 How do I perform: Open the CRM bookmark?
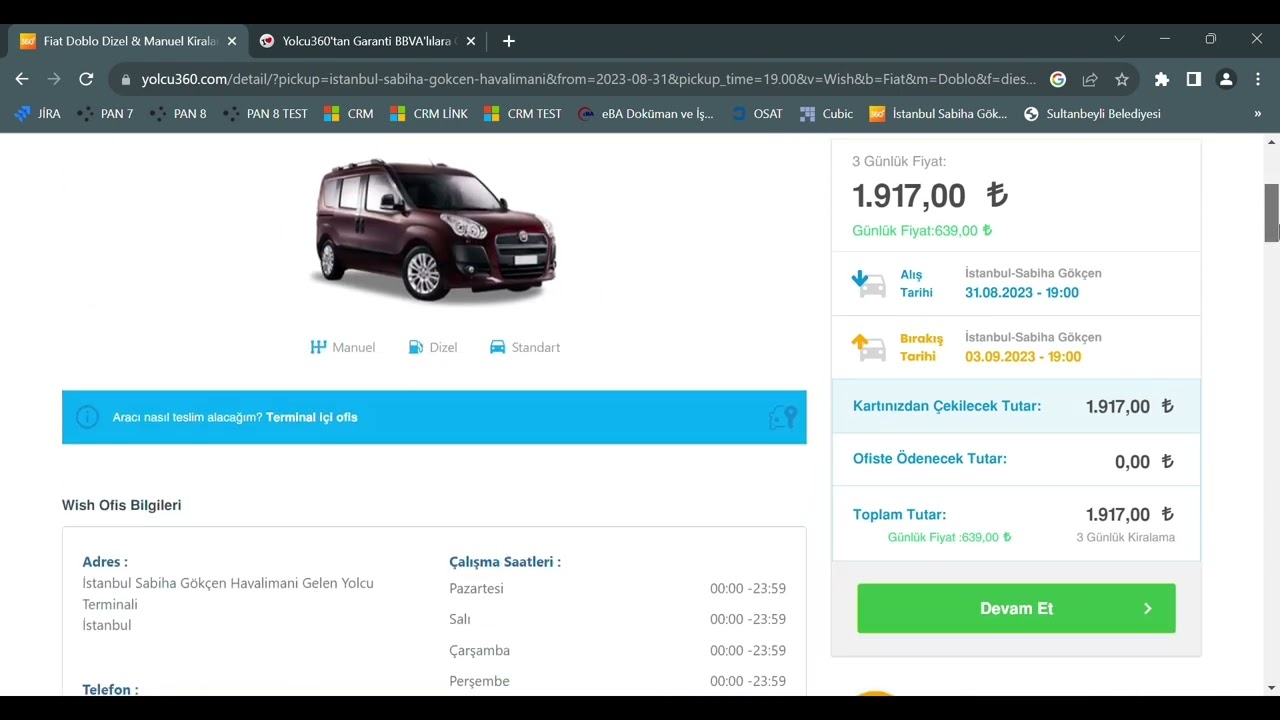(349, 114)
